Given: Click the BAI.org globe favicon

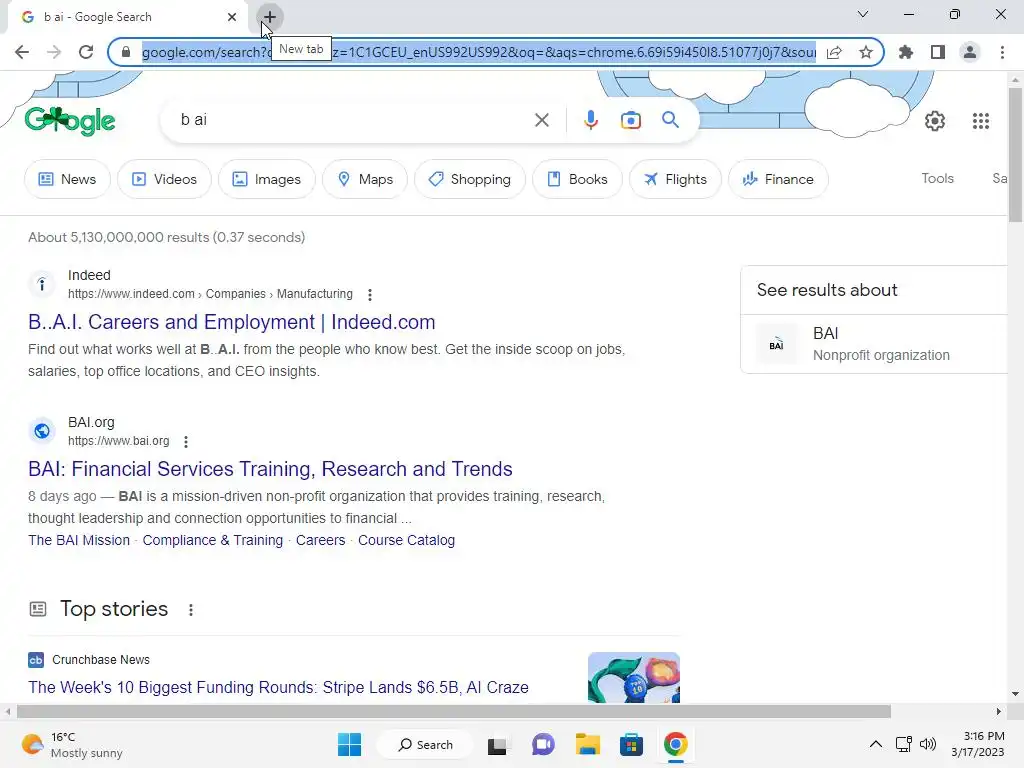Looking at the screenshot, I should [42, 431].
